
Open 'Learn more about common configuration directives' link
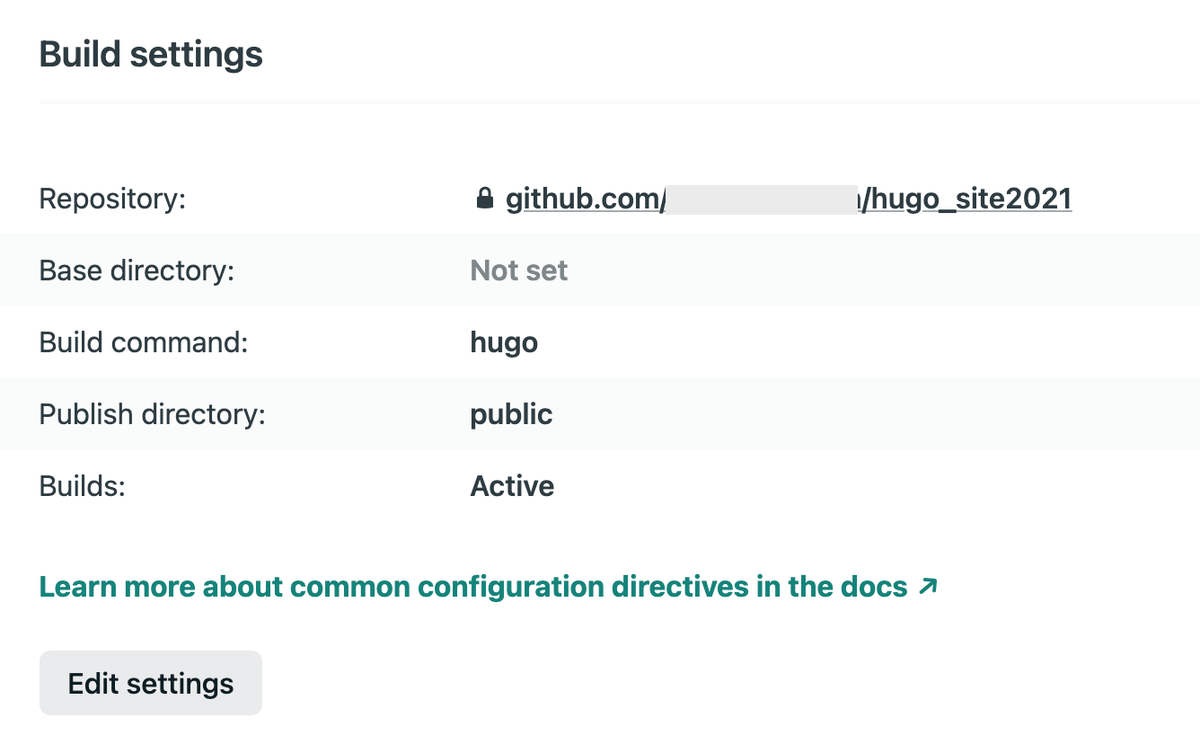point(472,587)
